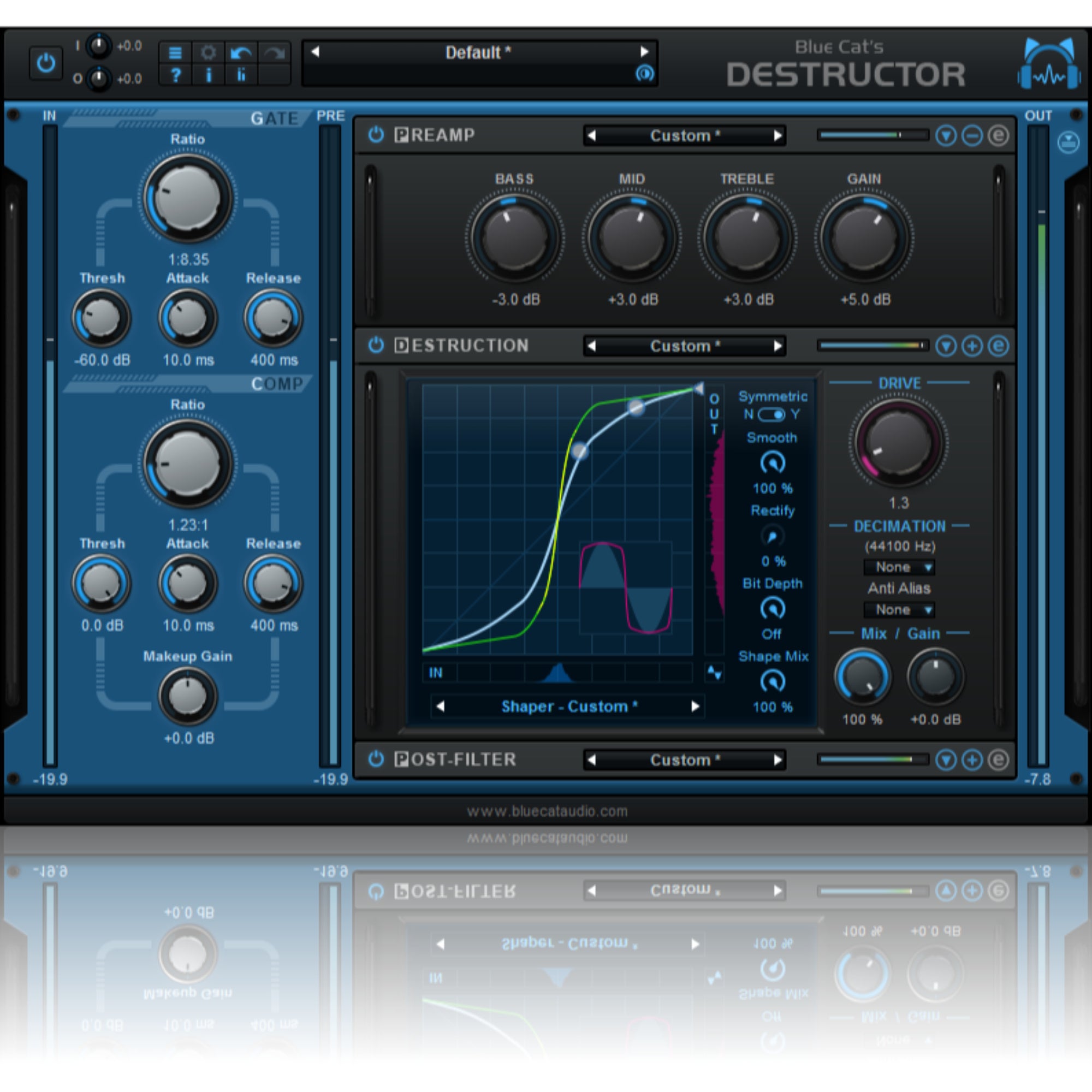Click the Destruction section 'e' edit icon

(999, 346)
